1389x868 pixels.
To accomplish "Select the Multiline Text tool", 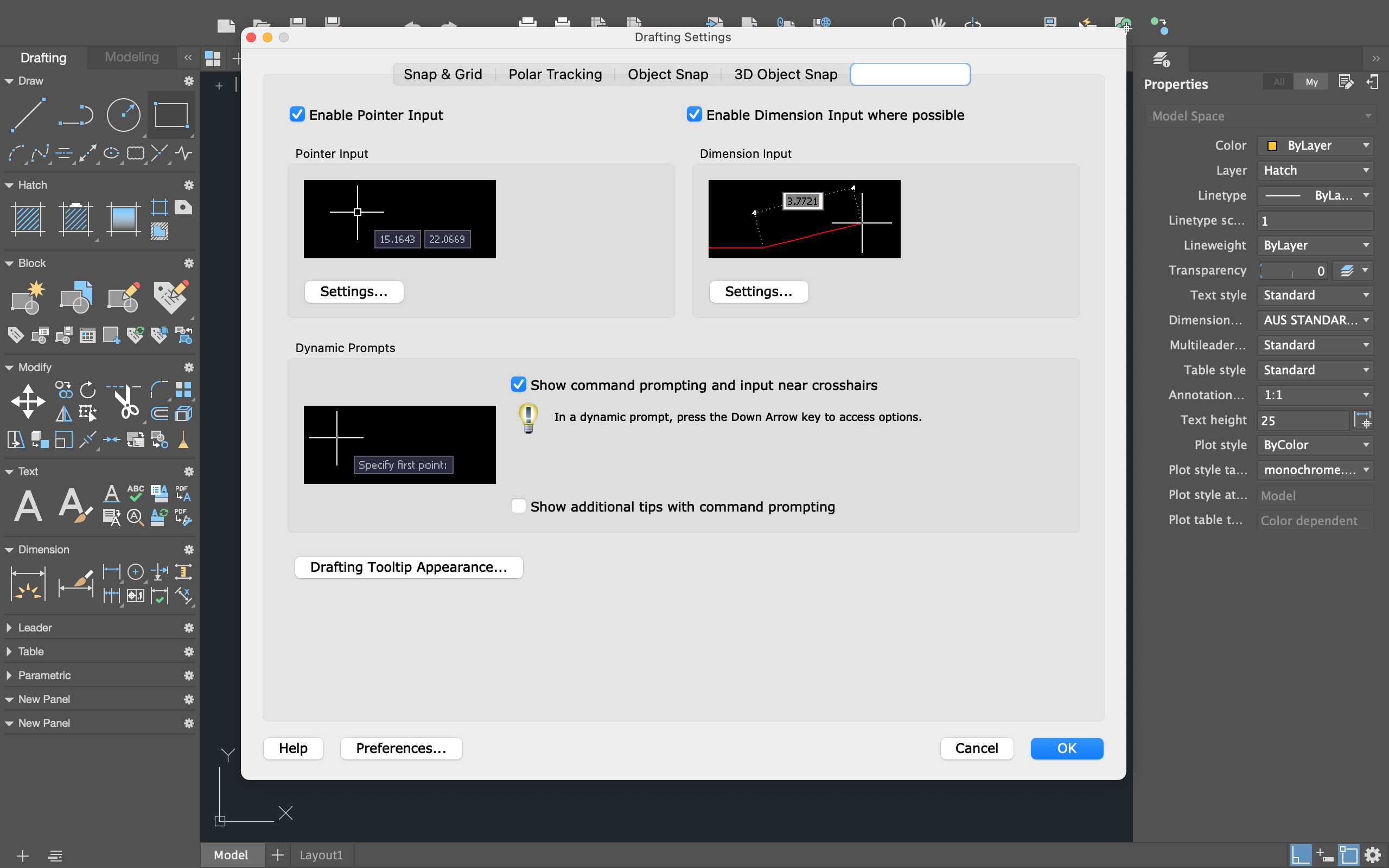I will pyautogui.click(x=27, y=505).
